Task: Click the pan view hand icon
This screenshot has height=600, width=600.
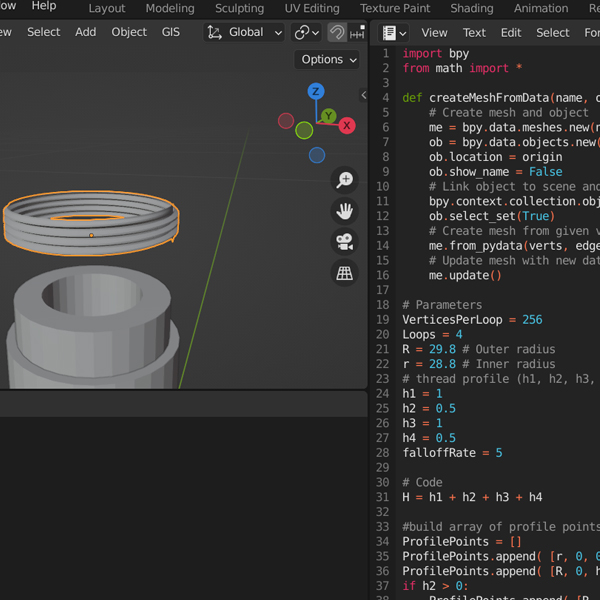Action: 345,211
